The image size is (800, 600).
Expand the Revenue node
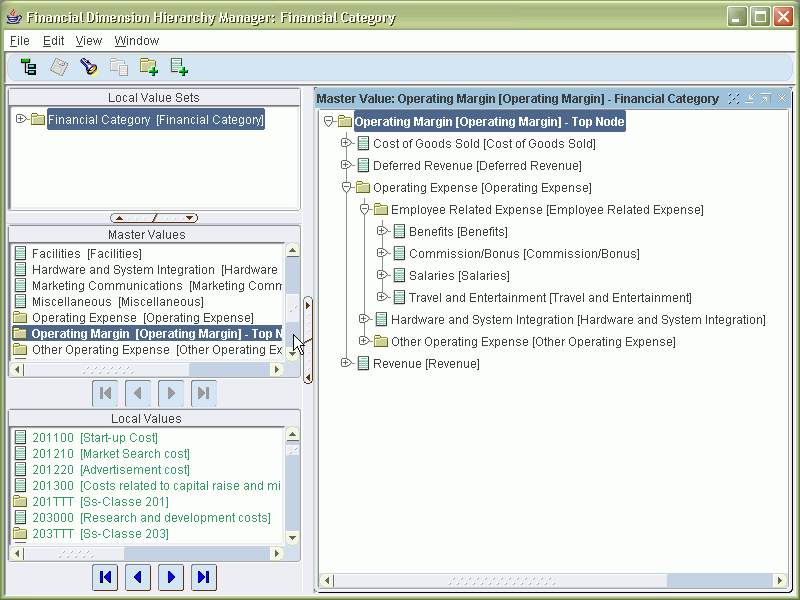pyautogui.click(x=346, y=363)
